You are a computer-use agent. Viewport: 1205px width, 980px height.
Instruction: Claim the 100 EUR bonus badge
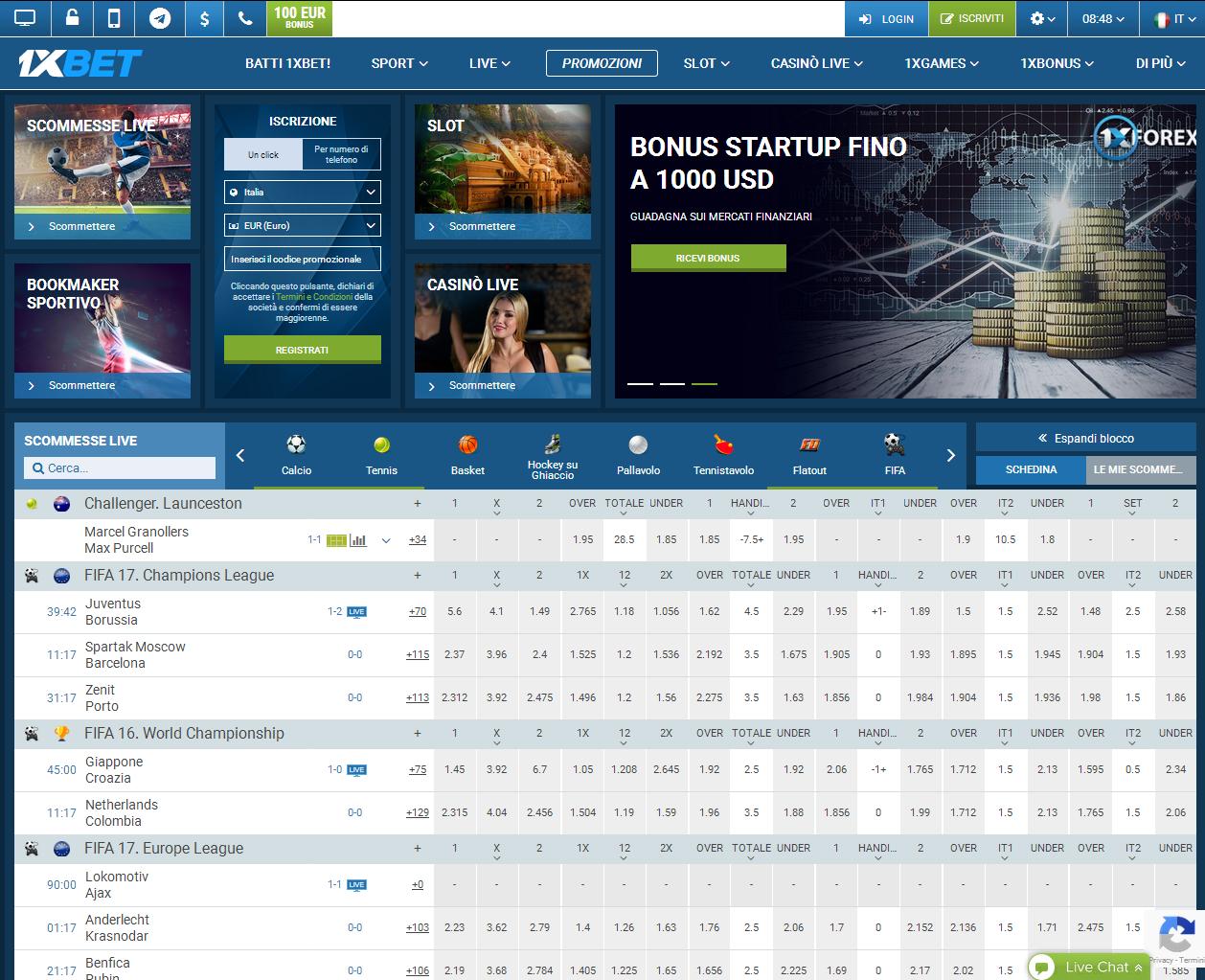point(299,18)
